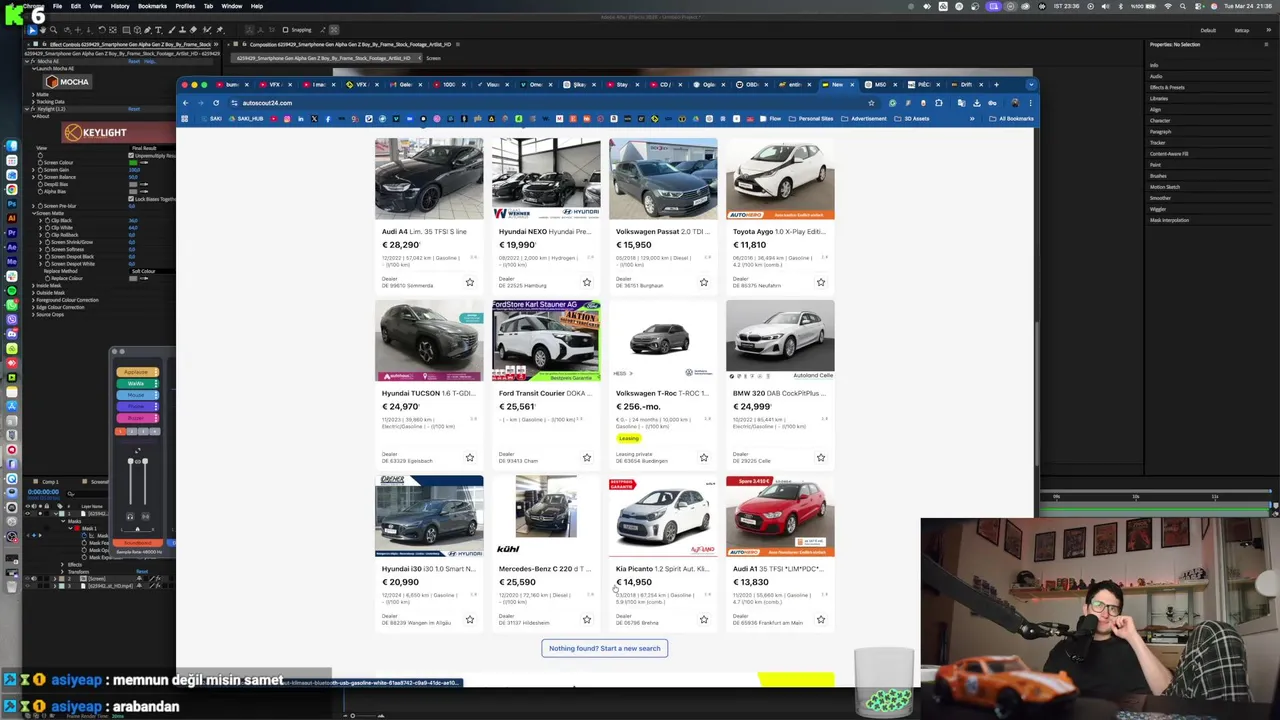Open macOS Control Center icon
1280x720 pixels.
coord(1199,6)
